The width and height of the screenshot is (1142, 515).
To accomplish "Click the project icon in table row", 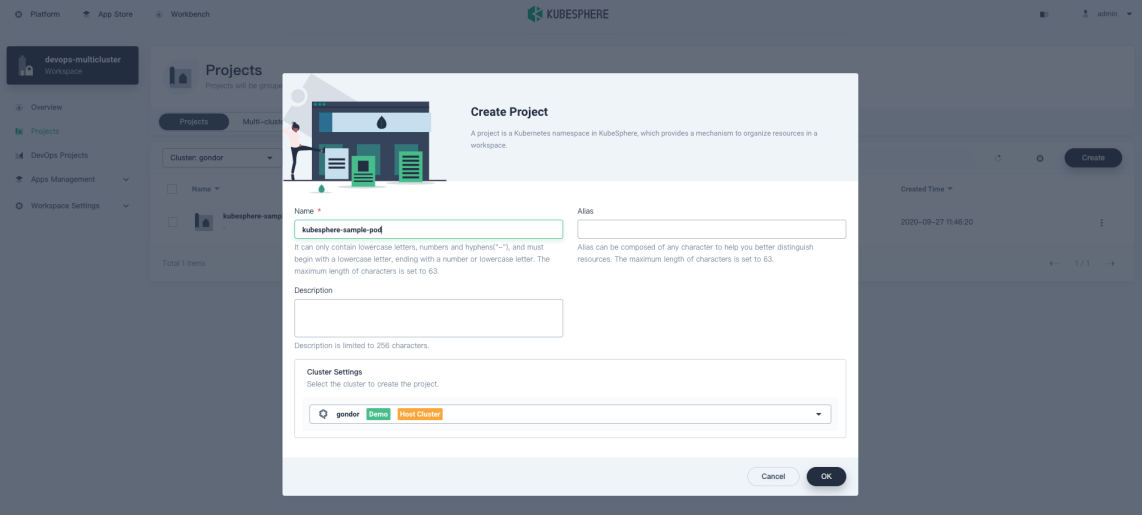I will tap(204, 222).
